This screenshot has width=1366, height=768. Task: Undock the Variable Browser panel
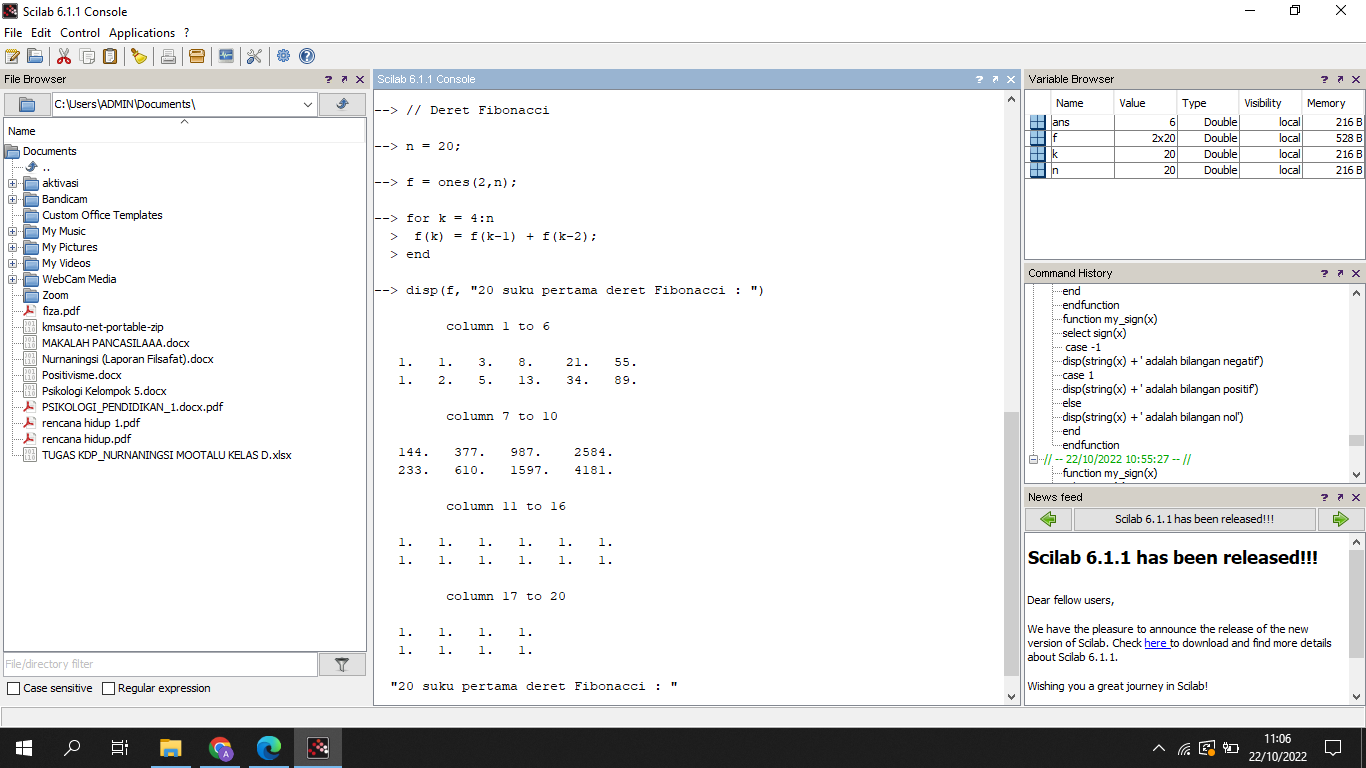(x=1340, y=79)
